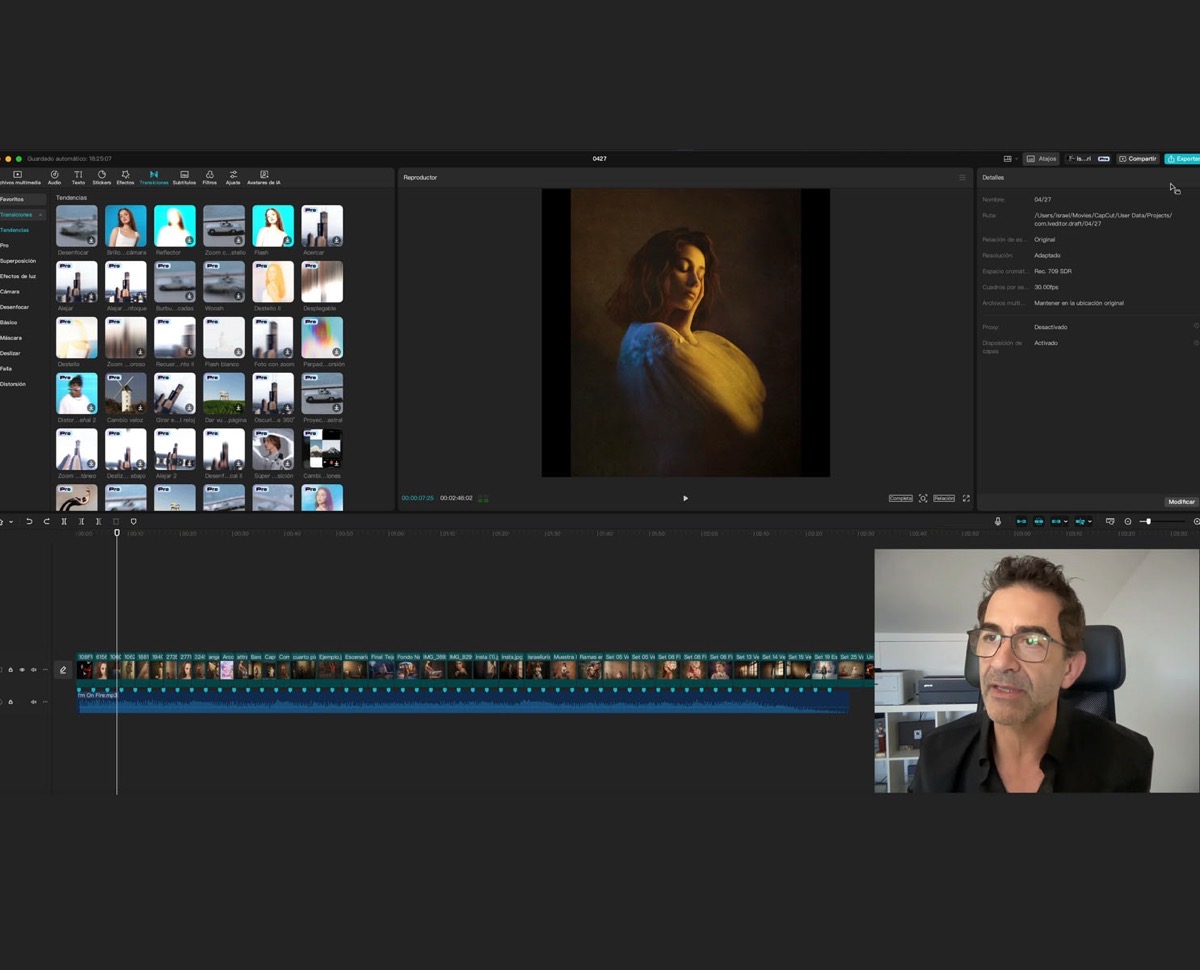Download the Acercar transition
1200x970 pixels.
point(337,241)
